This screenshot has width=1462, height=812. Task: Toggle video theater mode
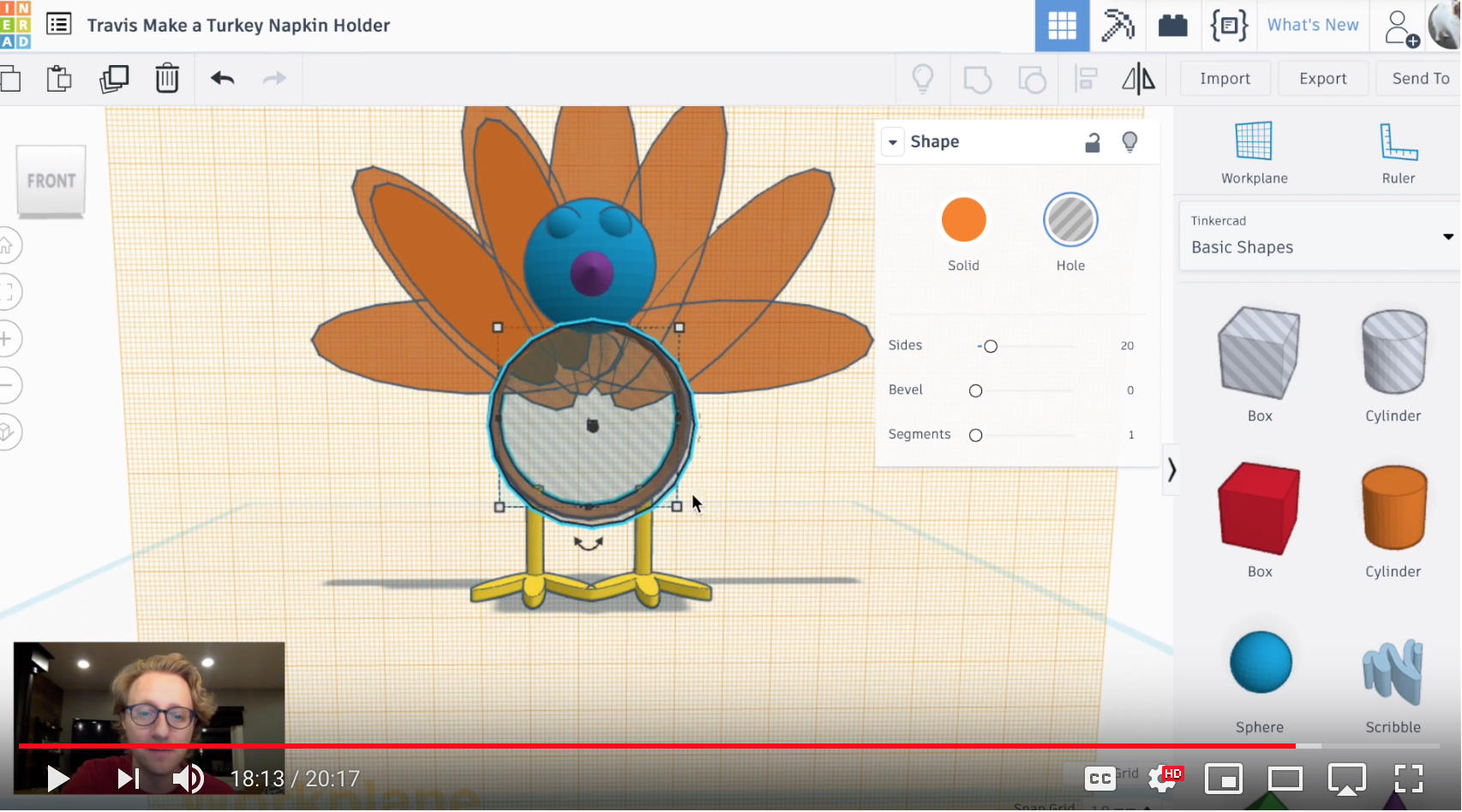[x=1285, y=779]
